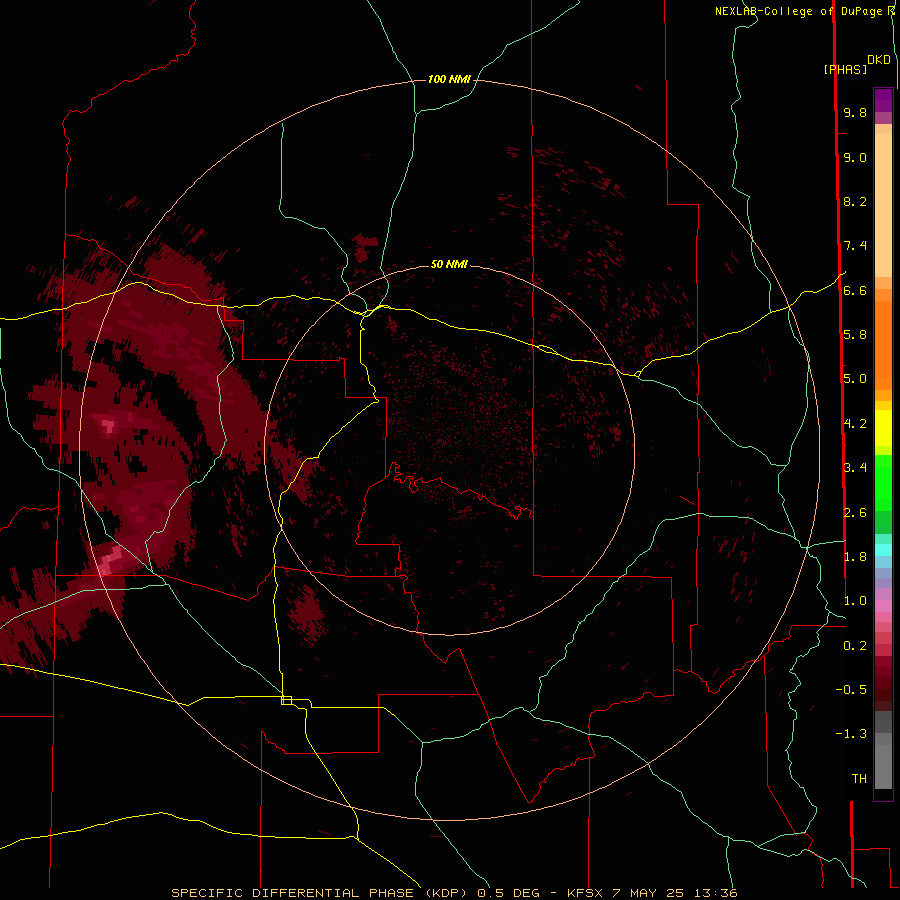Pick the yellow segment of the color bar

883,428
